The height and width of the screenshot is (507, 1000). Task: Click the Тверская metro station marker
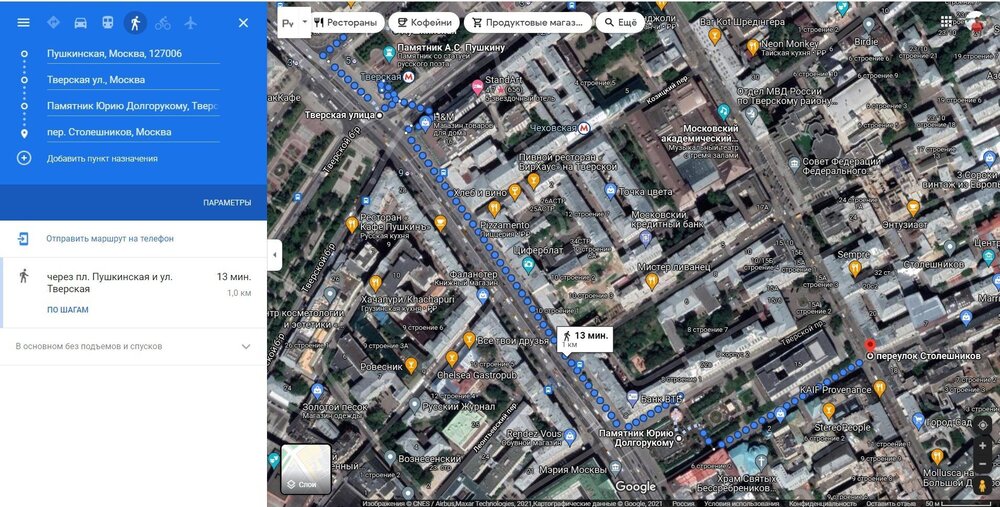[x=408, y=77]
